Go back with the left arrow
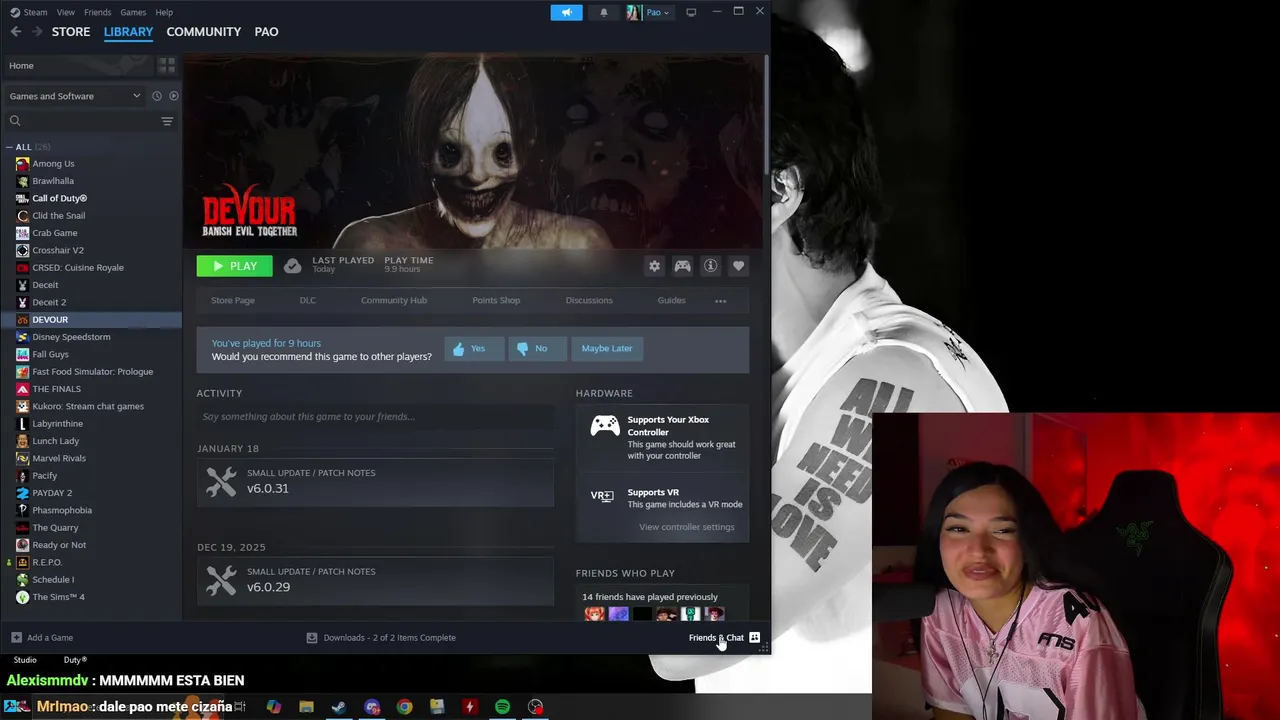Viewport: 1280px width, 720px height. tap(16, 32)
